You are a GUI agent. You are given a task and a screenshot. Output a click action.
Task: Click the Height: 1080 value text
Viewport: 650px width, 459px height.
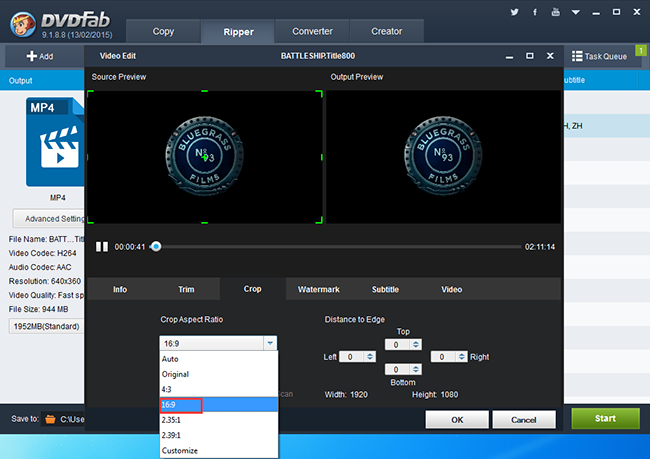pos(435,395)
